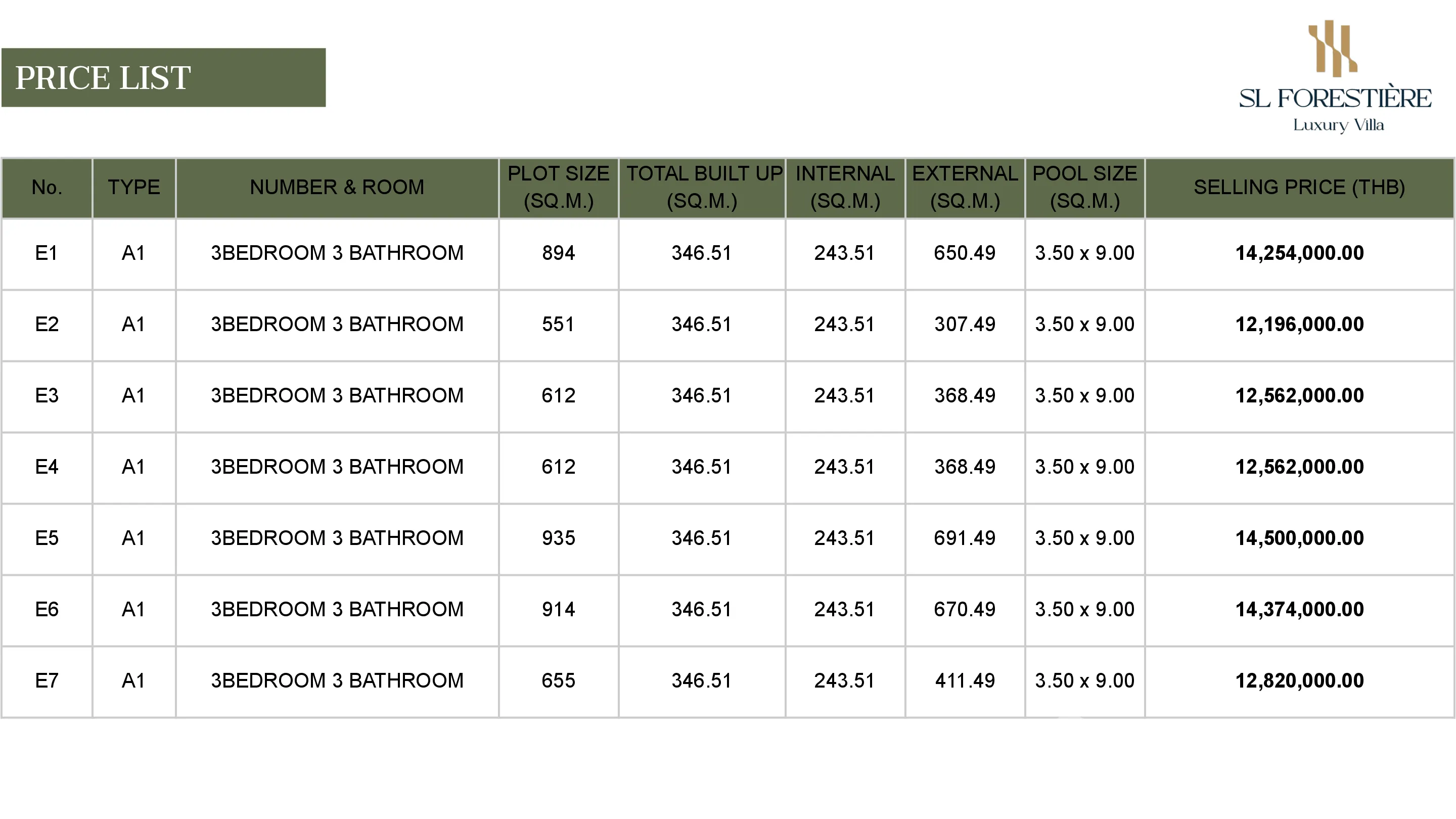Screen dimensions: 1456x819
Task: Select the plot size 935 cell
Action: click(x=558, y=538)
